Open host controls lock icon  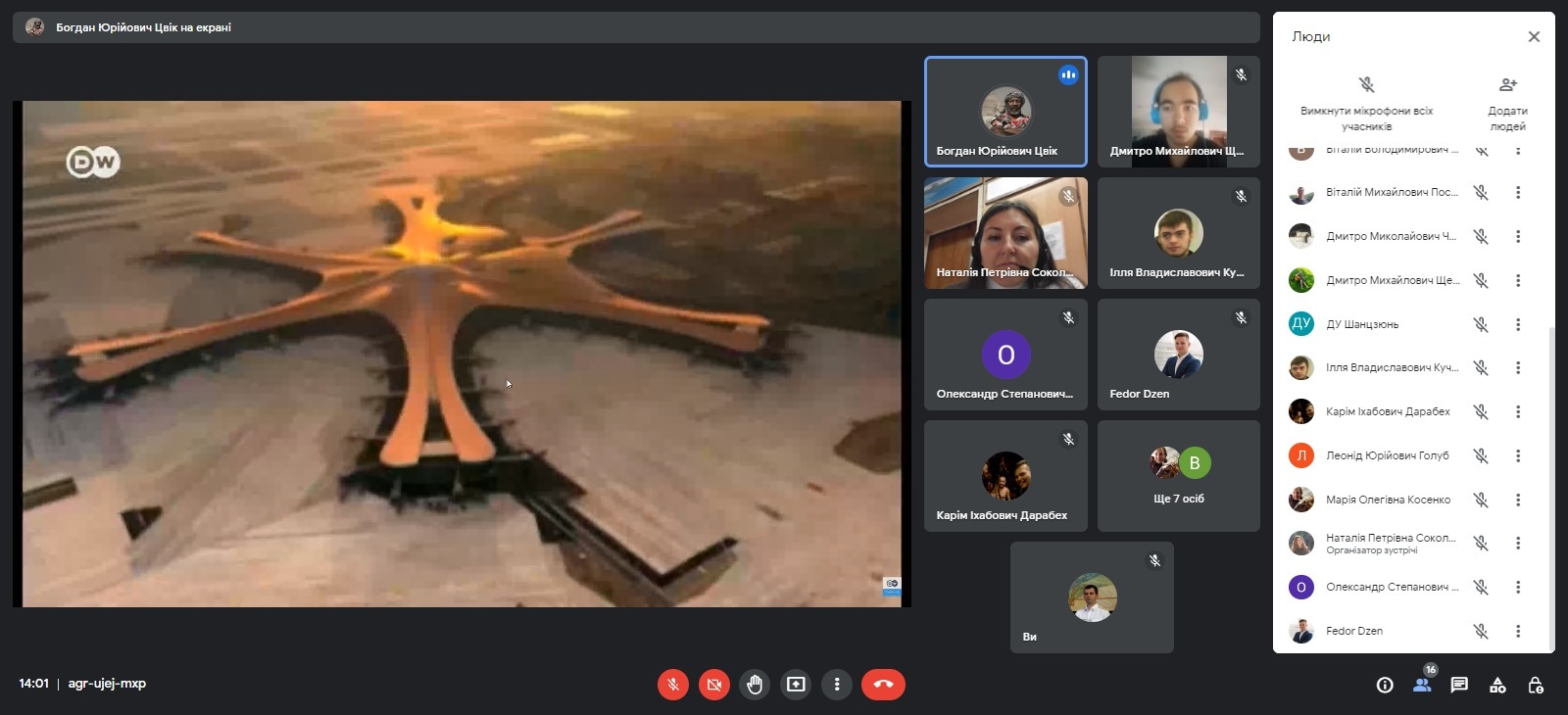click(1536, 685)
